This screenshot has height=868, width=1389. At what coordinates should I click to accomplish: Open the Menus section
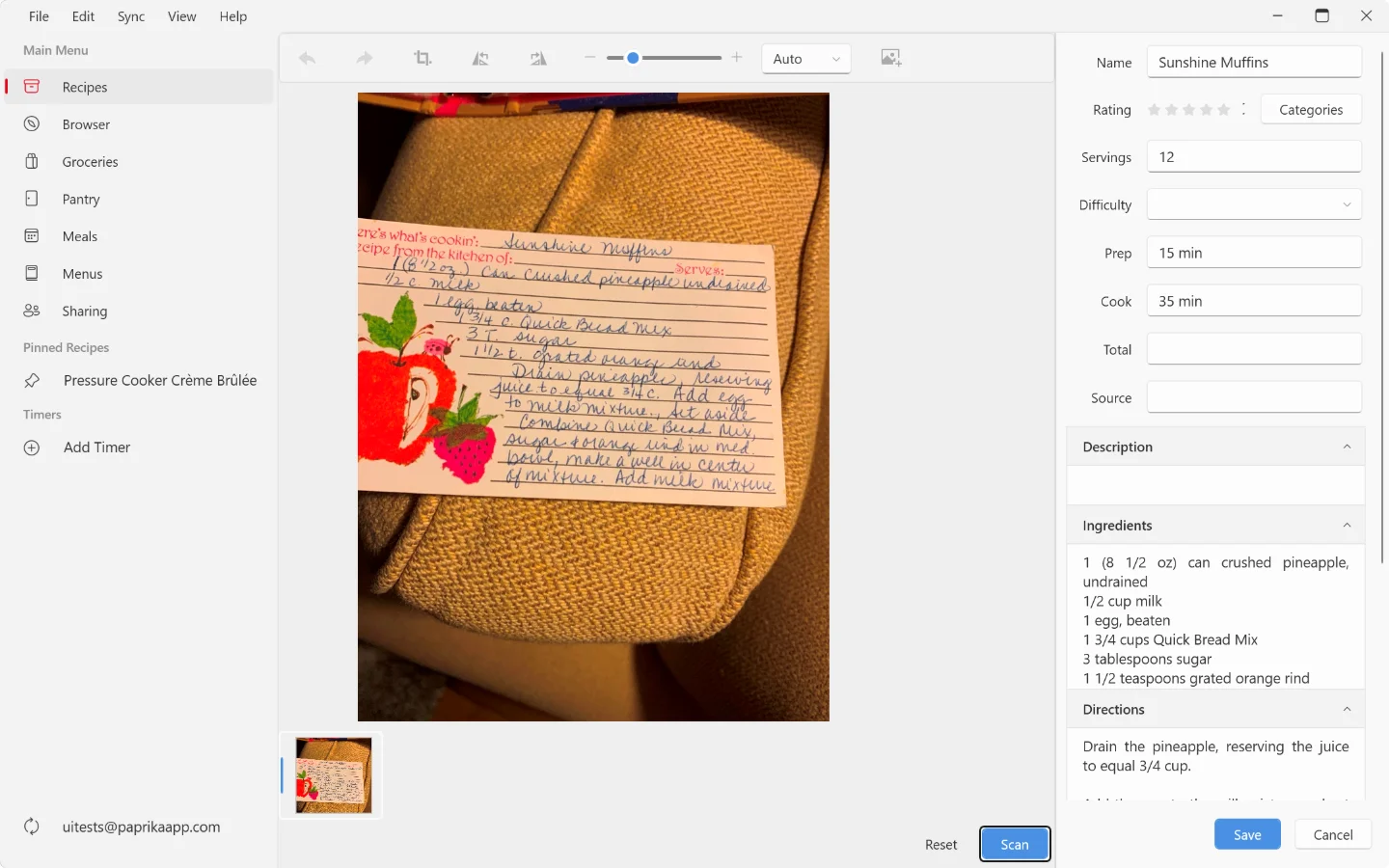140,274
